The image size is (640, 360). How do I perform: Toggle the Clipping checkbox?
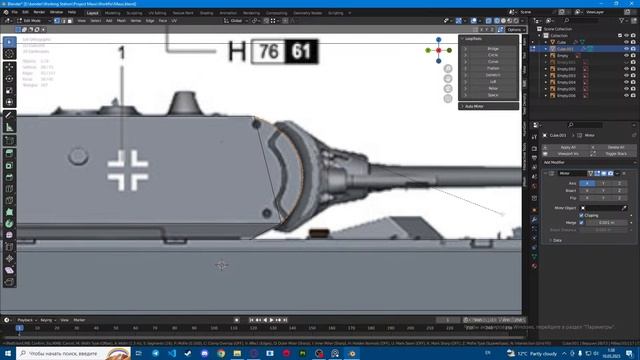581,216
